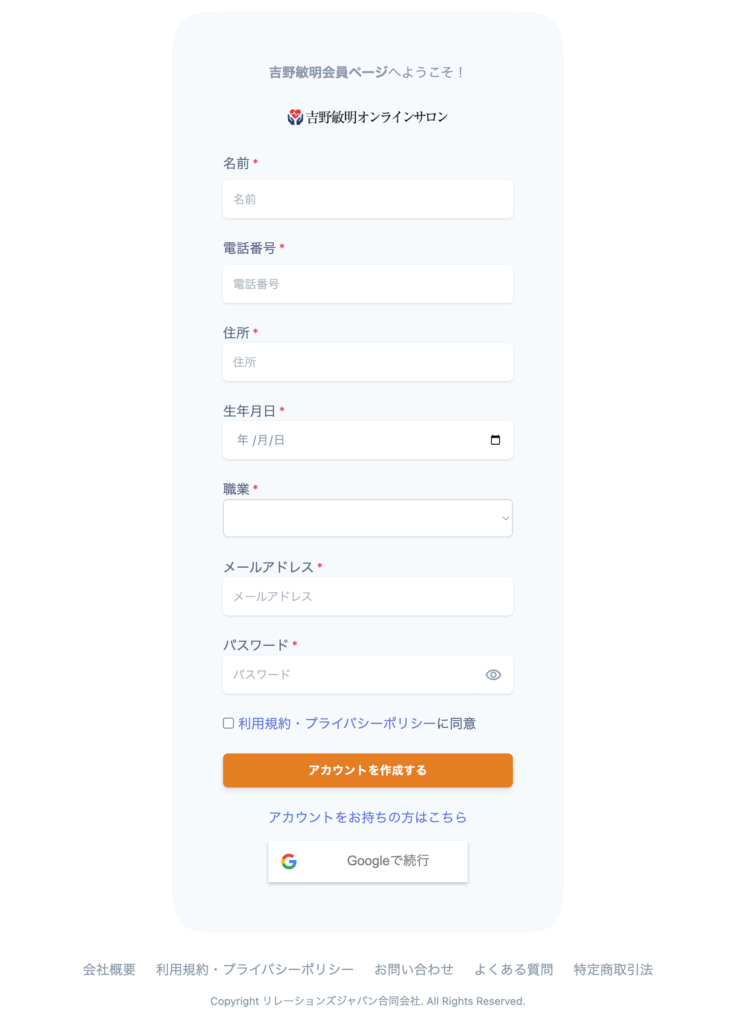Viewport: 748px width, 1024px height.
Task: Focus the 電話番号 input field
Action: pos(367,284)
